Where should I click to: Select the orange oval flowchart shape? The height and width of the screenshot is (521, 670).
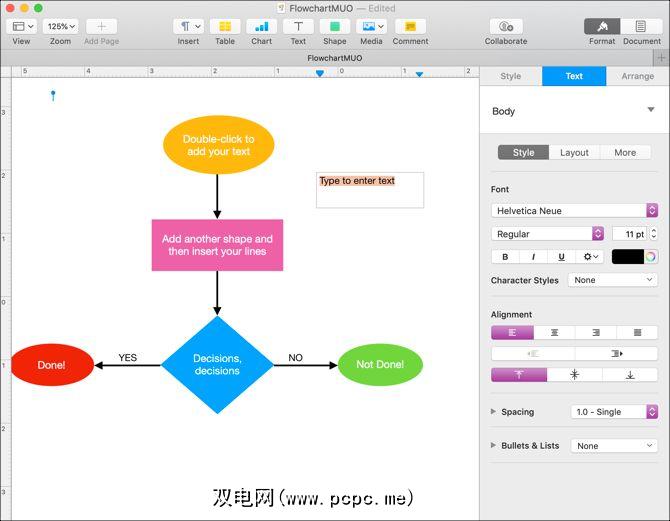218,145
